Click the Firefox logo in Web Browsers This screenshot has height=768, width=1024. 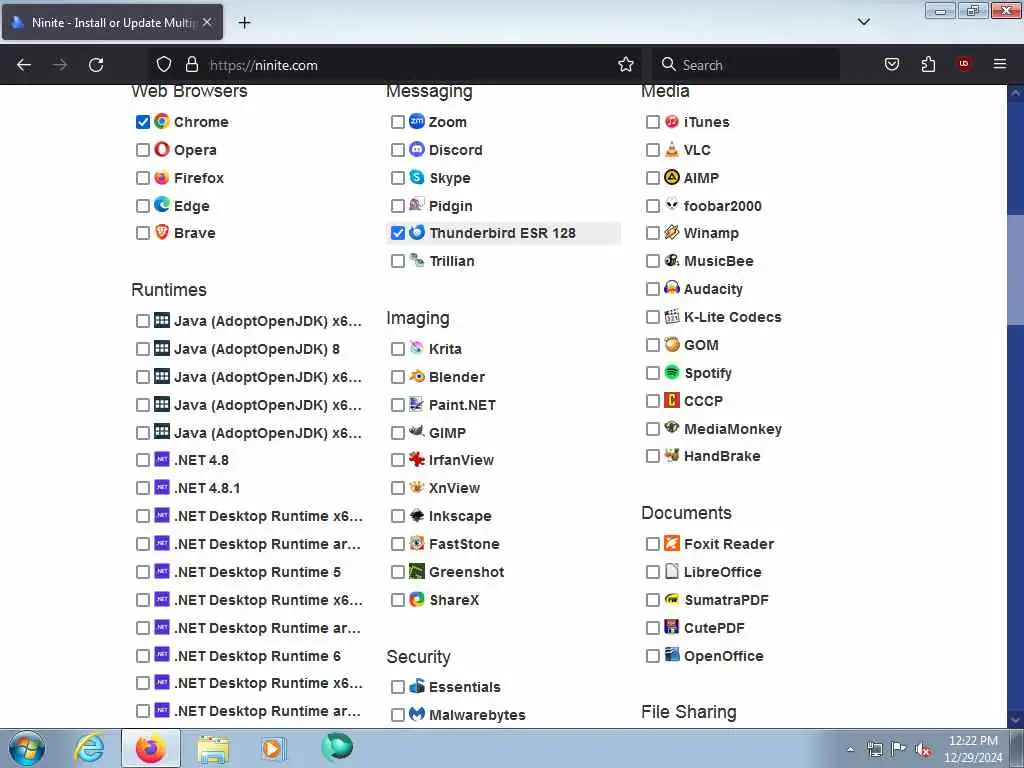click(162, 178)
